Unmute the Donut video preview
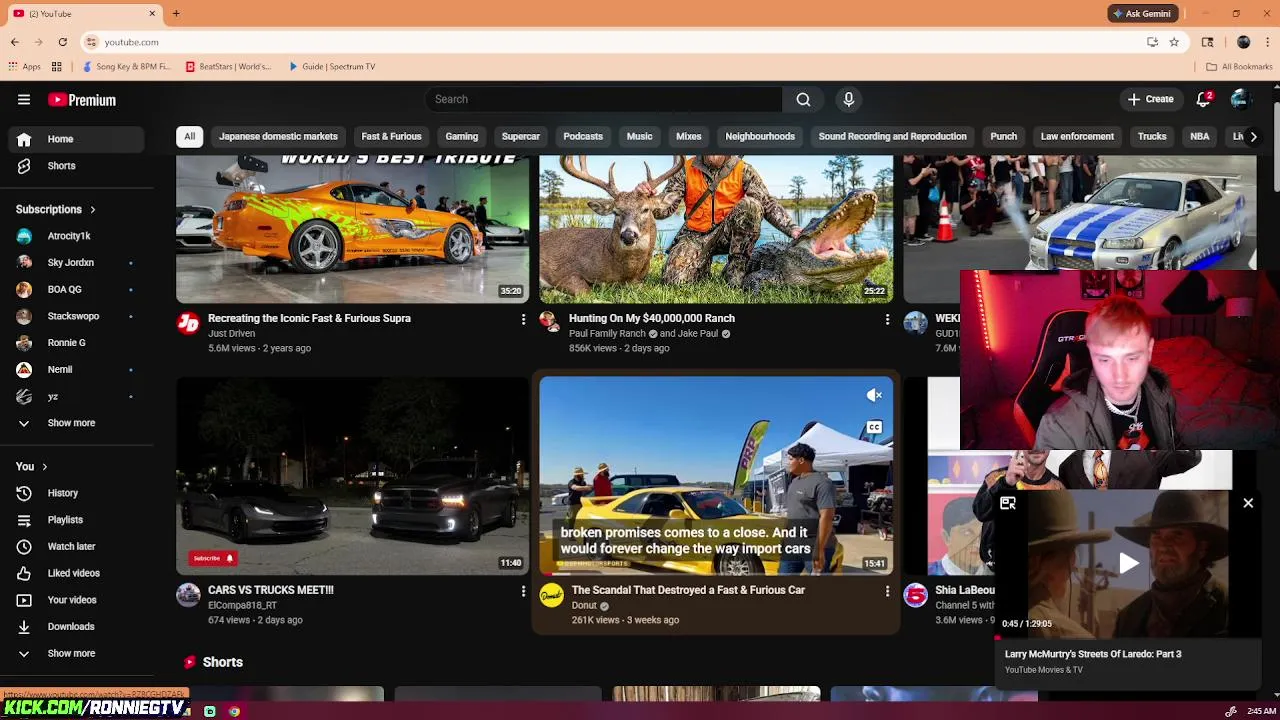The height and width of the screenshot is (720, 1280). (x=874, y=395)
